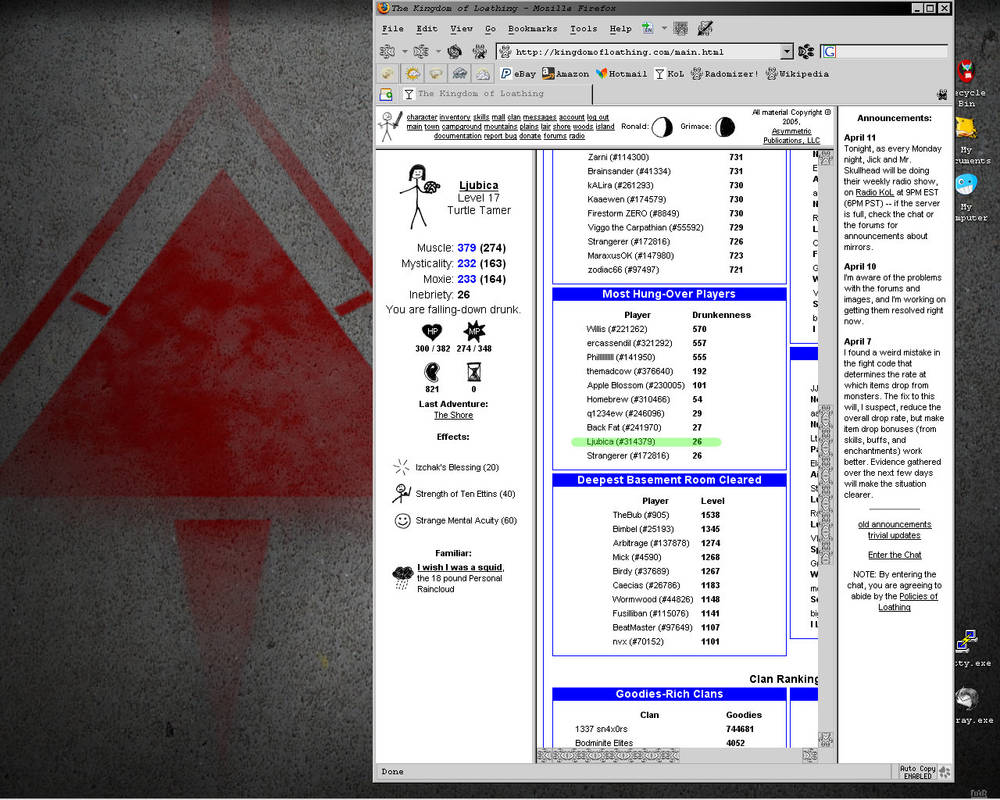Click the paw Go button beside the address bar

(806, 52)
